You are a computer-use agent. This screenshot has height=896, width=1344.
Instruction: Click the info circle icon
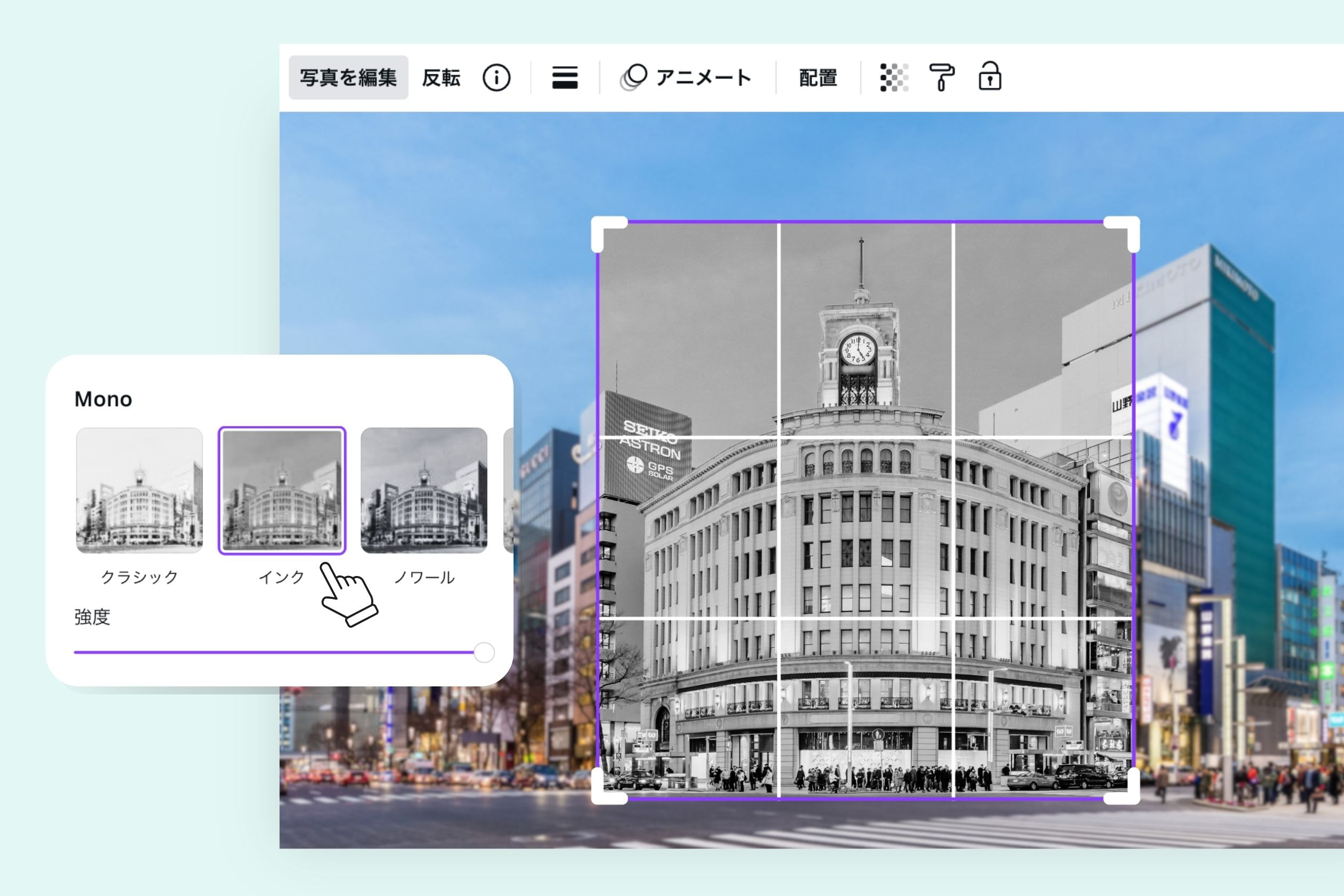(496, 78)
